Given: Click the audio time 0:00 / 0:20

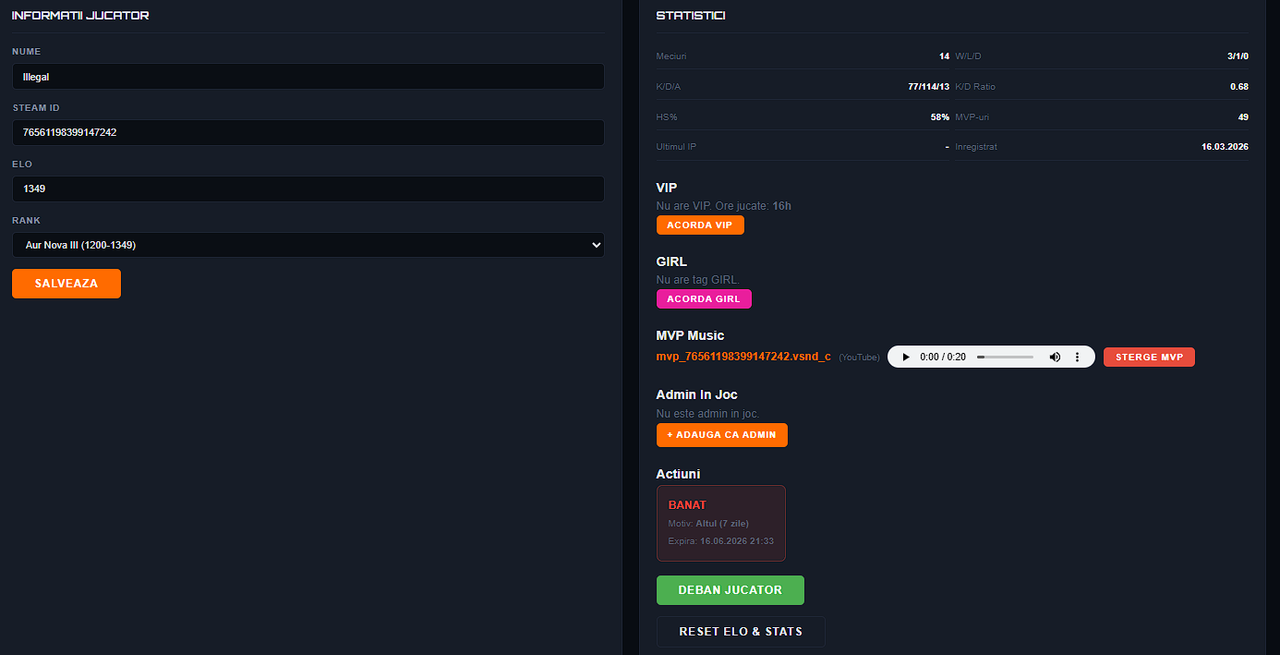Looking at the screenshot, I should coord(943,357).
